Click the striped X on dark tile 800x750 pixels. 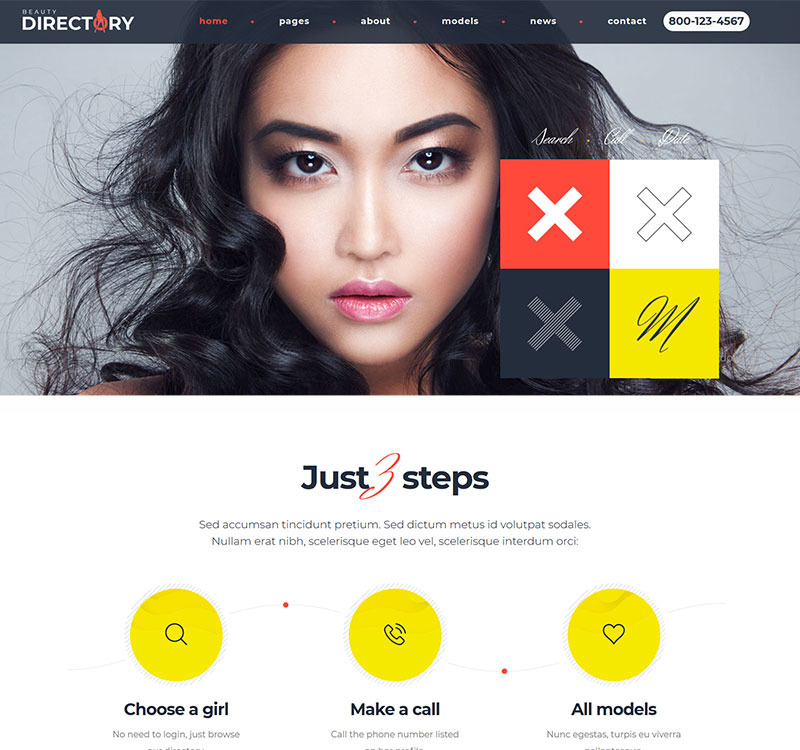click(555, 323)
